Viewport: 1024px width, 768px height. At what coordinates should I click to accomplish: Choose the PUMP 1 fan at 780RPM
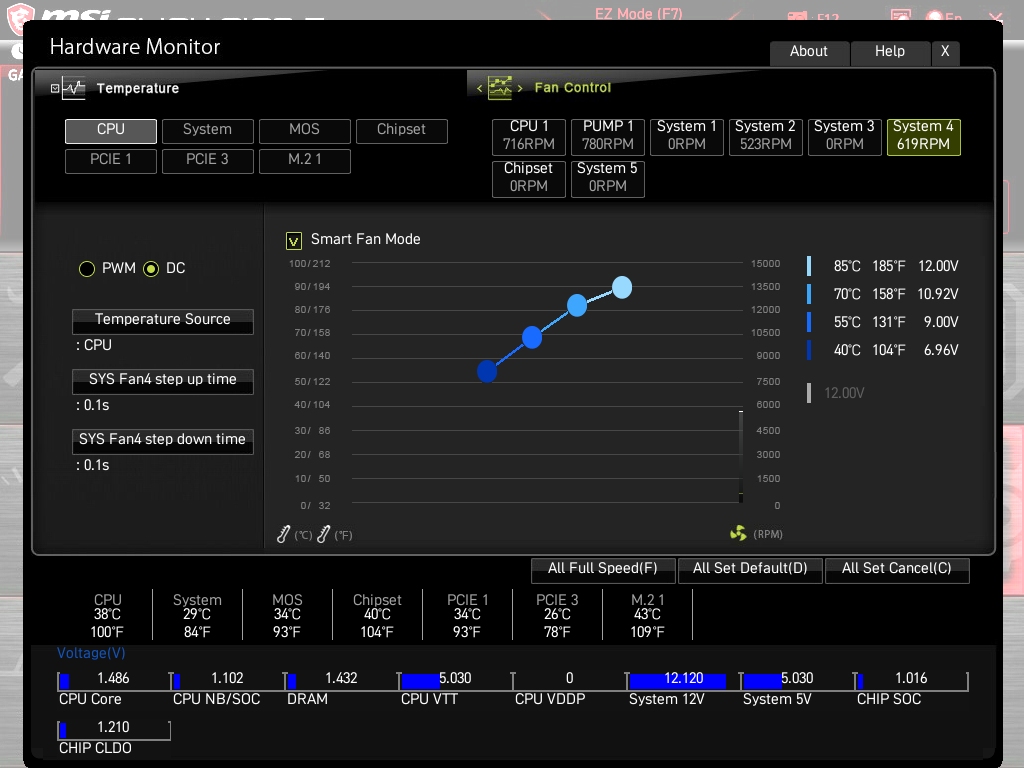[607, 136]
